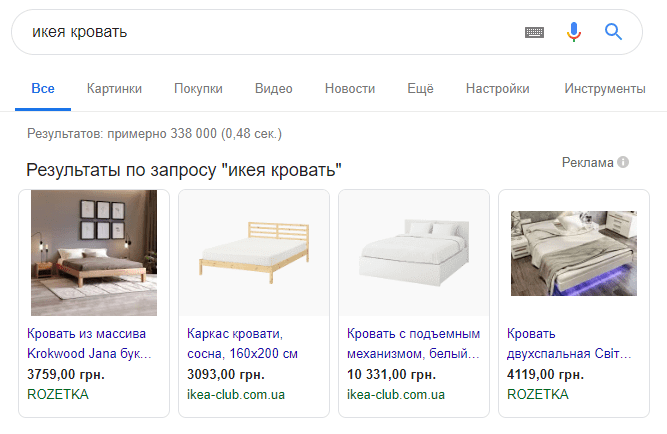Click the Реклама label

click(x=587, y=162)
